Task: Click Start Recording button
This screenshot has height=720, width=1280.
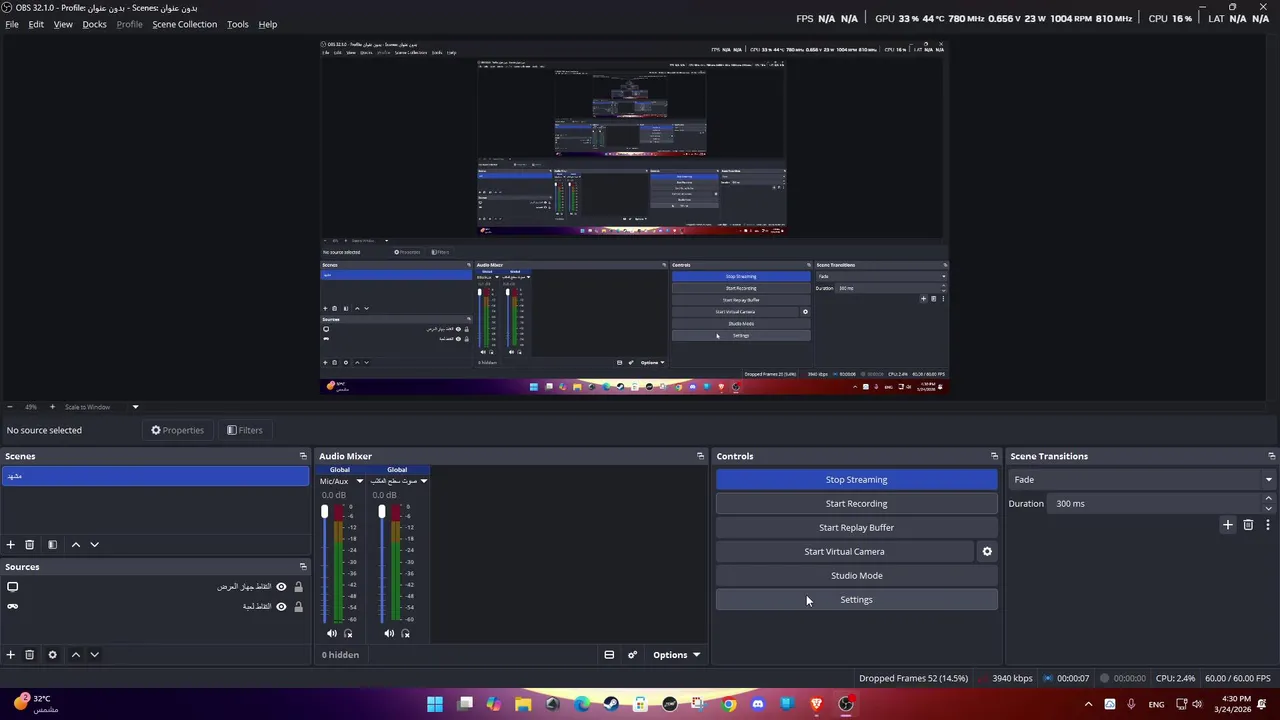Action: click(x=857, y=504)
